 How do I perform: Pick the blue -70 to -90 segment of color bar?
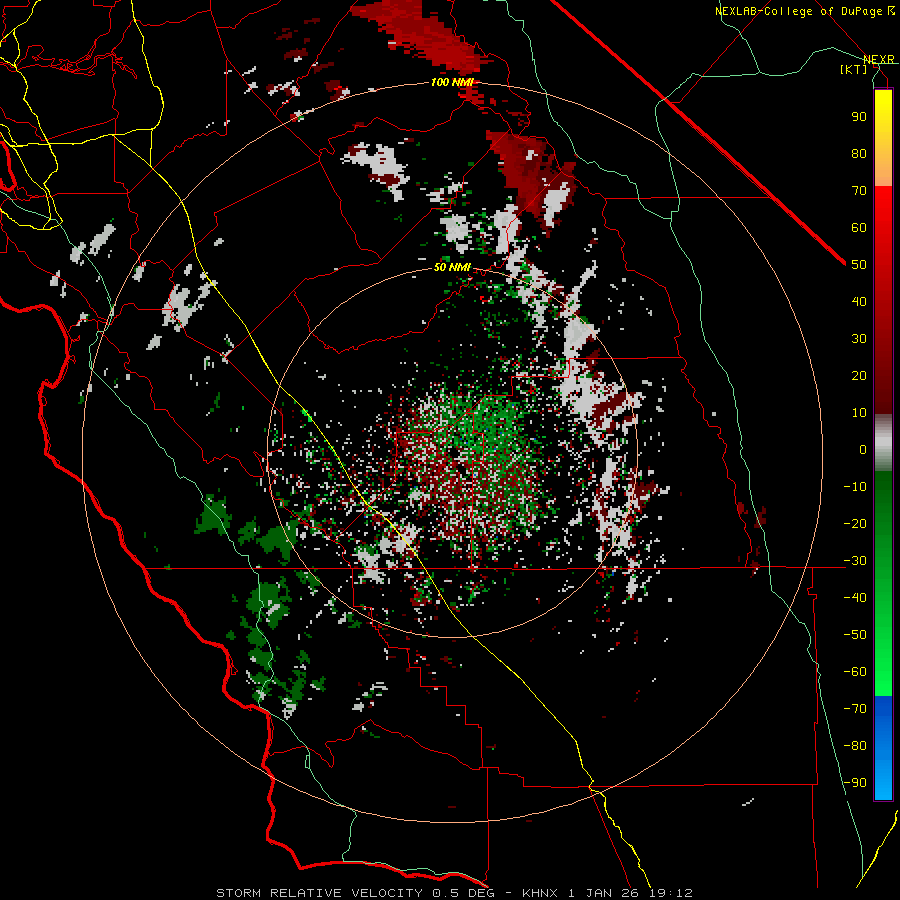pyautogui.click(x=883, y=748)
